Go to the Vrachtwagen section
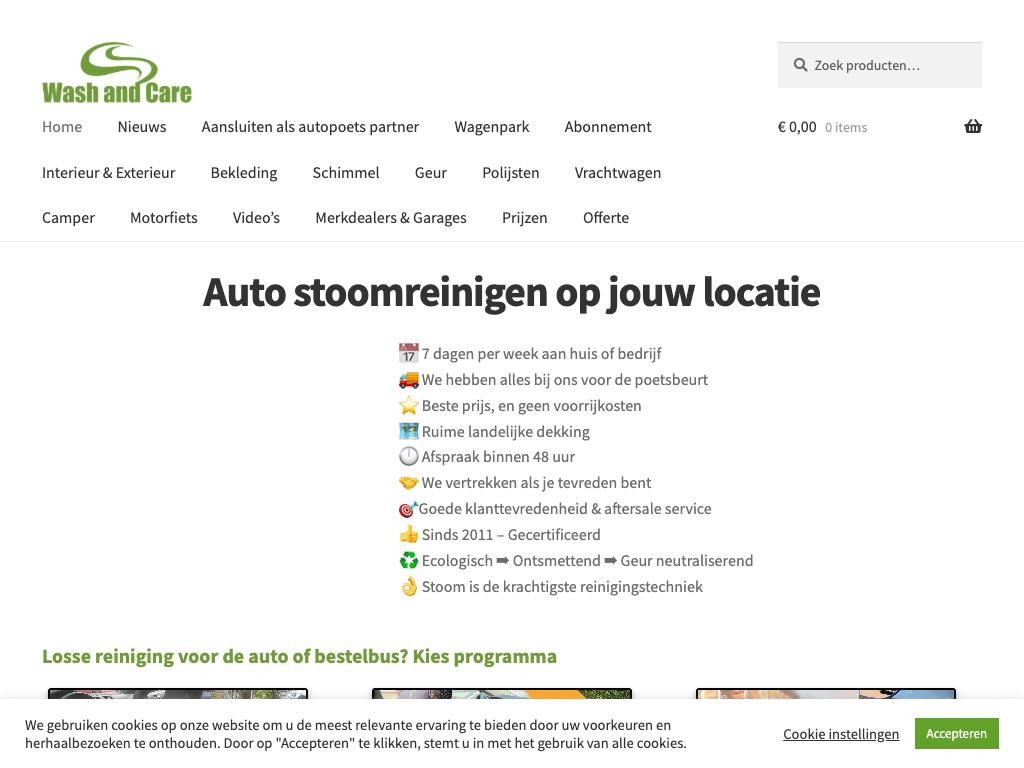1024x768 pixels. pyautogui.click(x=617, y=173)
